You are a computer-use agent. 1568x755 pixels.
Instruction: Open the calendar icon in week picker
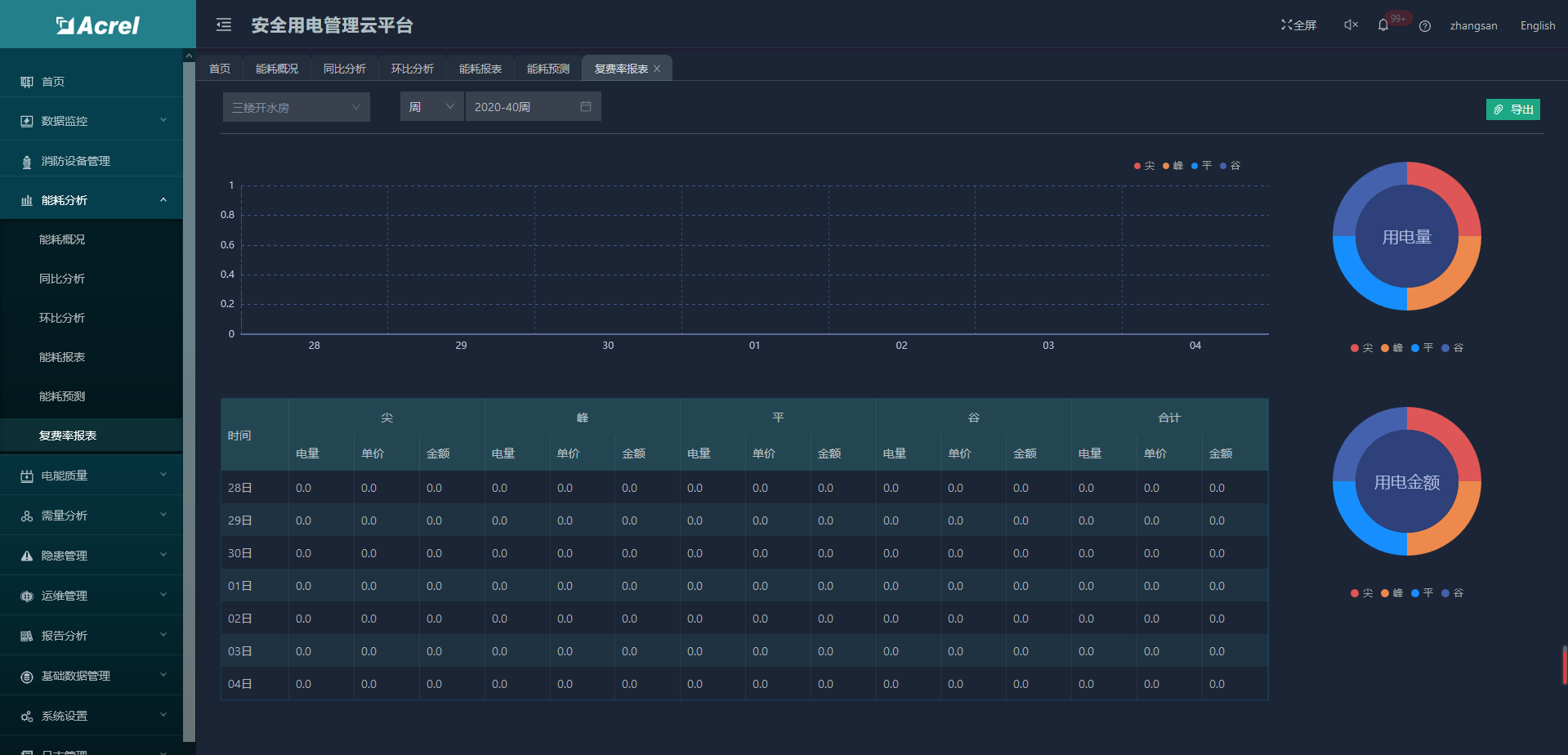point(586,107)
